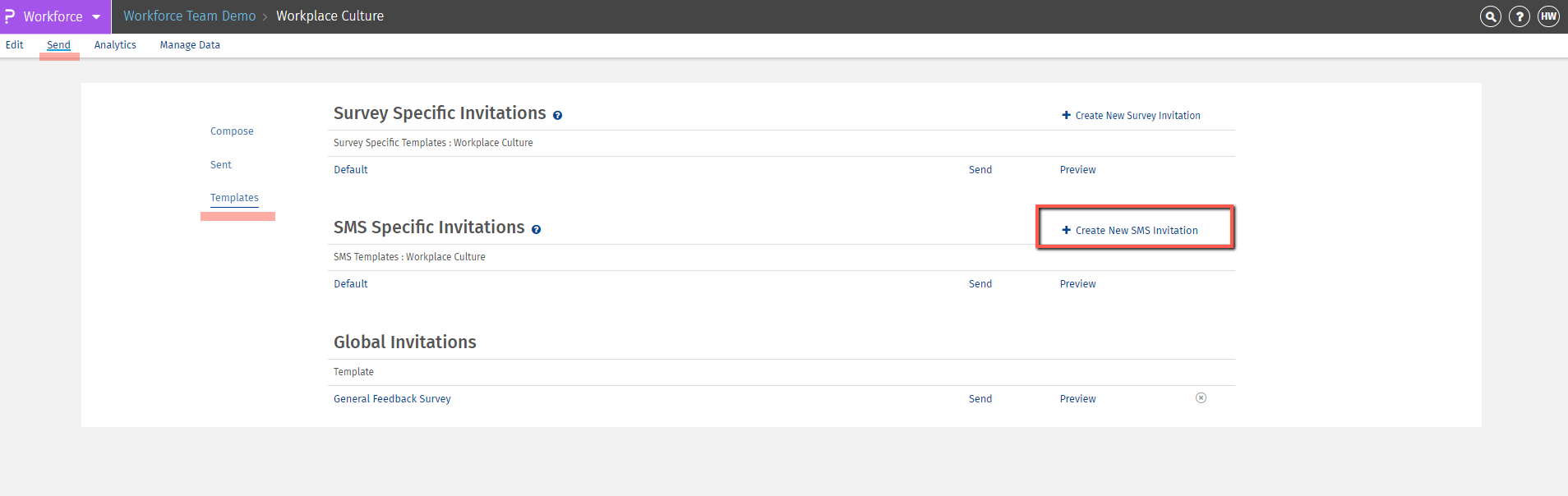Click the Create New SMS Invitation link

click(1137, 231)
